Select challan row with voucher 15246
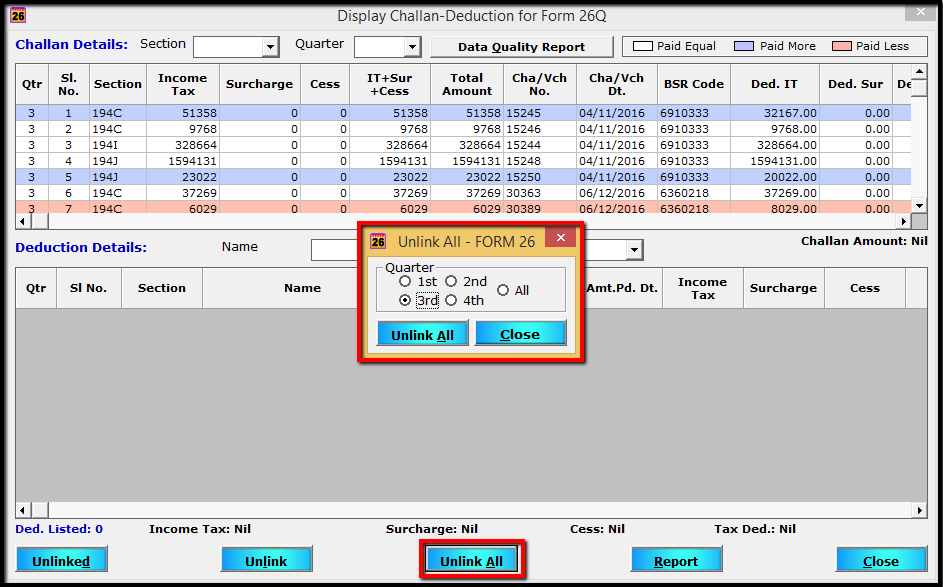 pos(463,129)
